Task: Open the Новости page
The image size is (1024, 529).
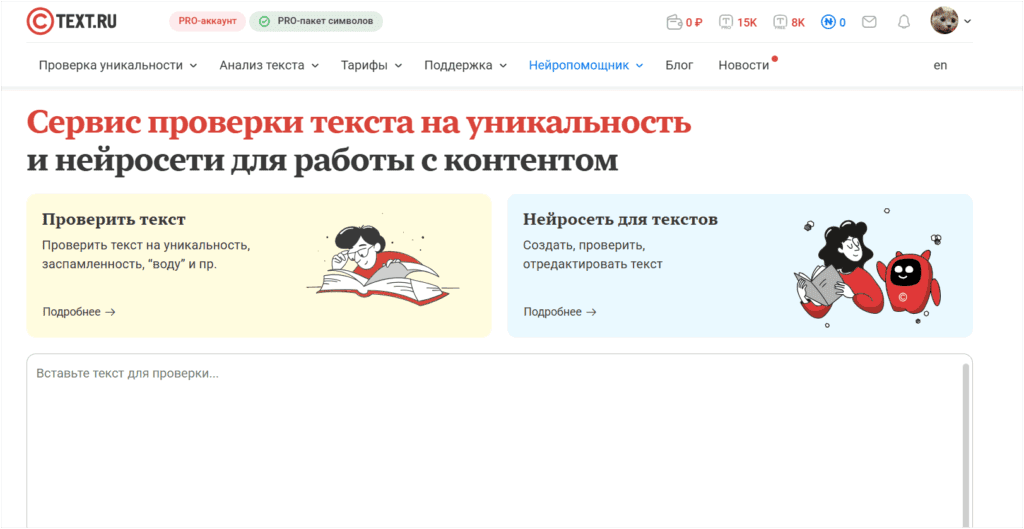Action: coord(743,65)
